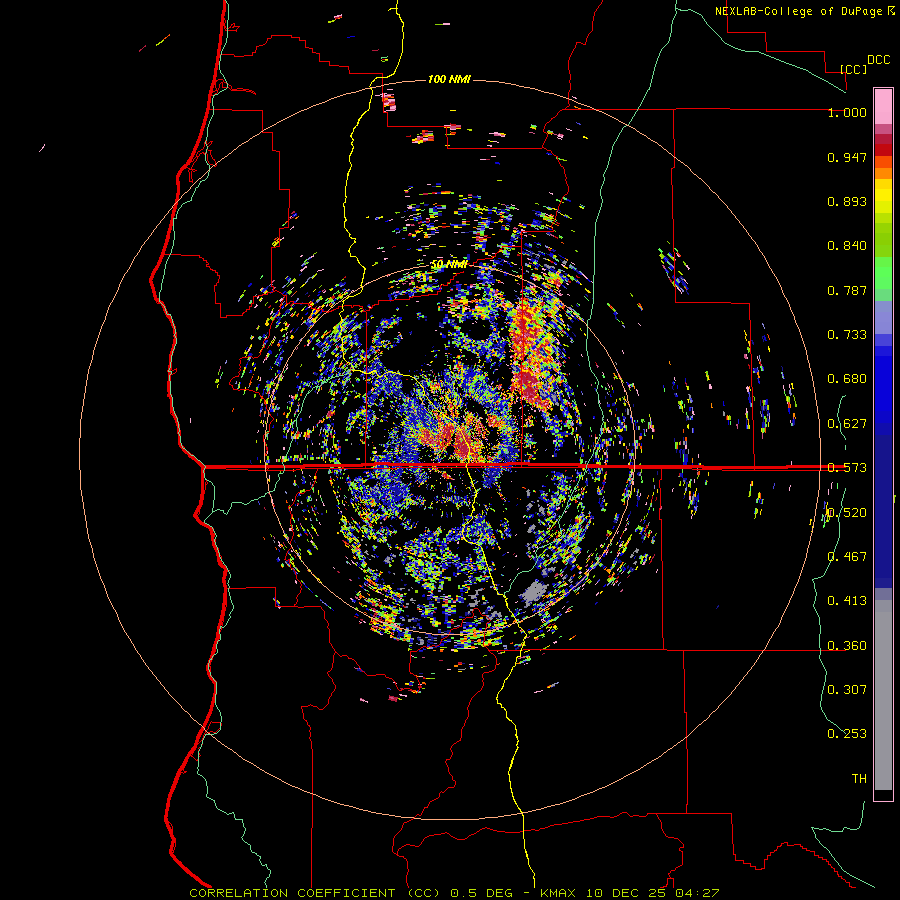This screenshot has height=900, width=900.
Task: Click the 1.000 value on the color scale
Action: click(x=847, y=112)
